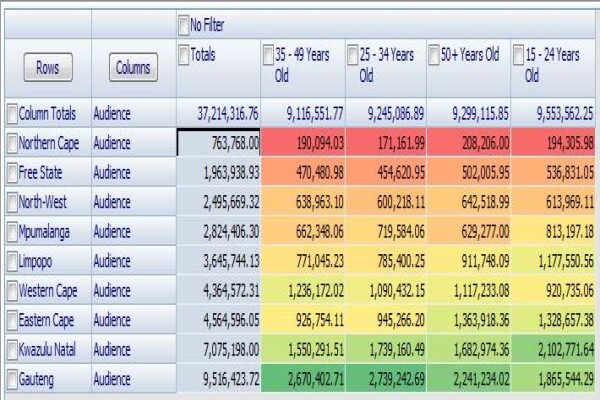Tick the 25 - 34 Years Old checkbox
The width and height of the screenshot is (600, 400).
pos(352,54)
